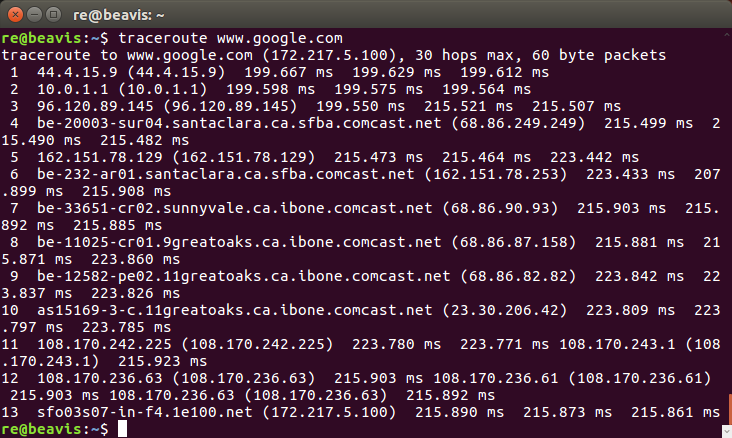Screen dimensions: 732x438
Task: Click the terminal title bar text re@beavis
Action: click(119, 15)
